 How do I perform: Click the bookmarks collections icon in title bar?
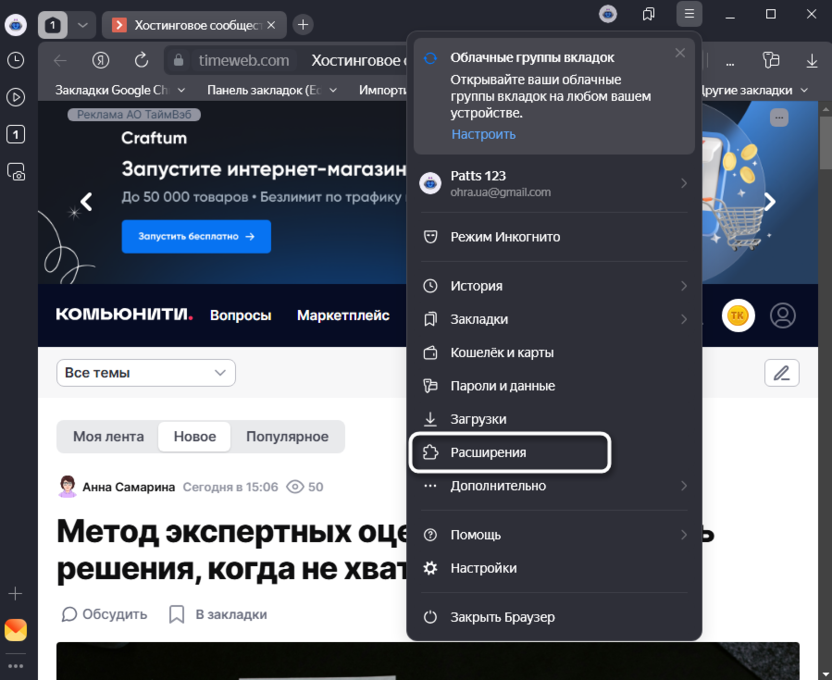(x=648, y=14)
